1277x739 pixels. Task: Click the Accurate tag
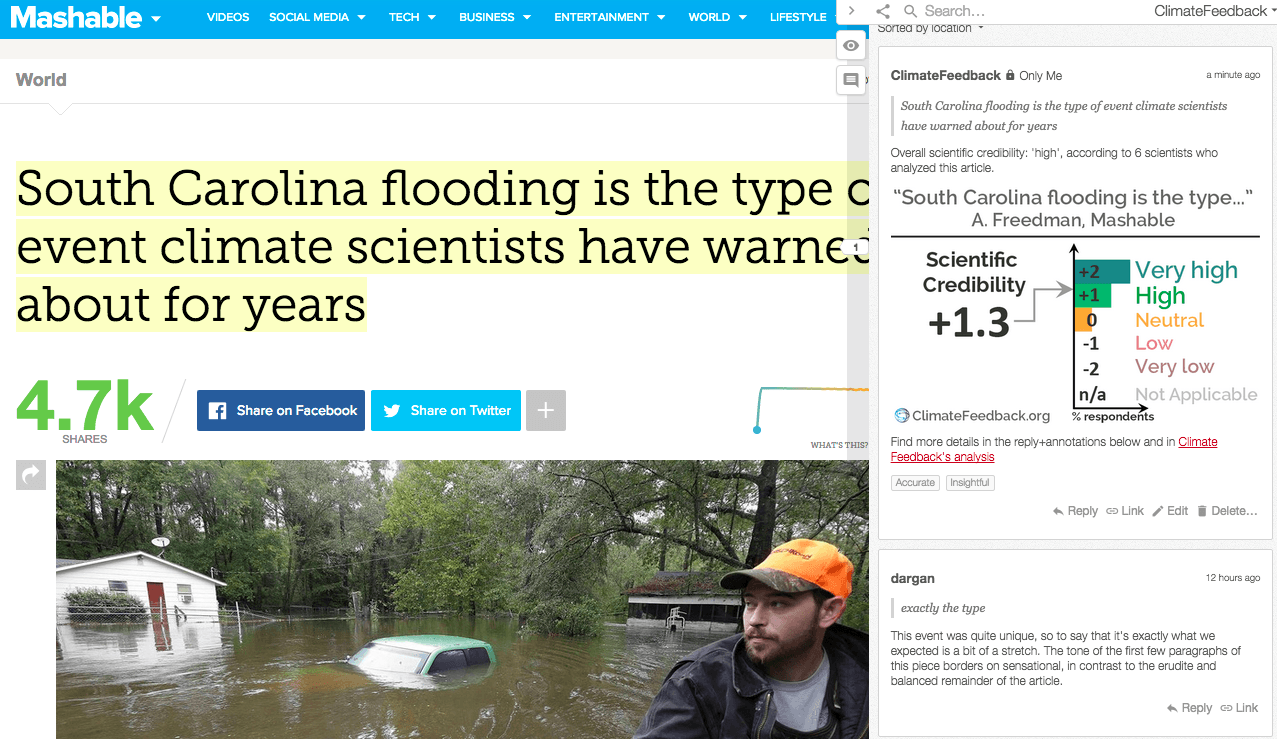click(x=915, y=483)
